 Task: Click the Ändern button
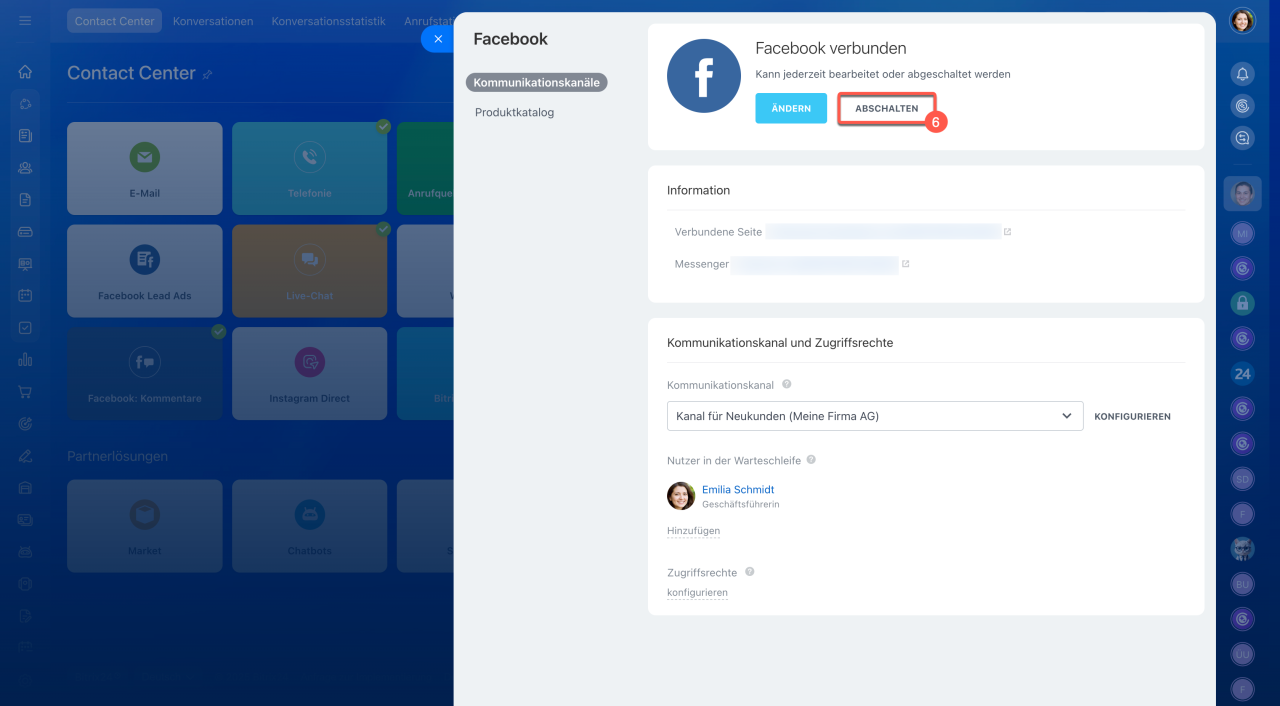791,108
